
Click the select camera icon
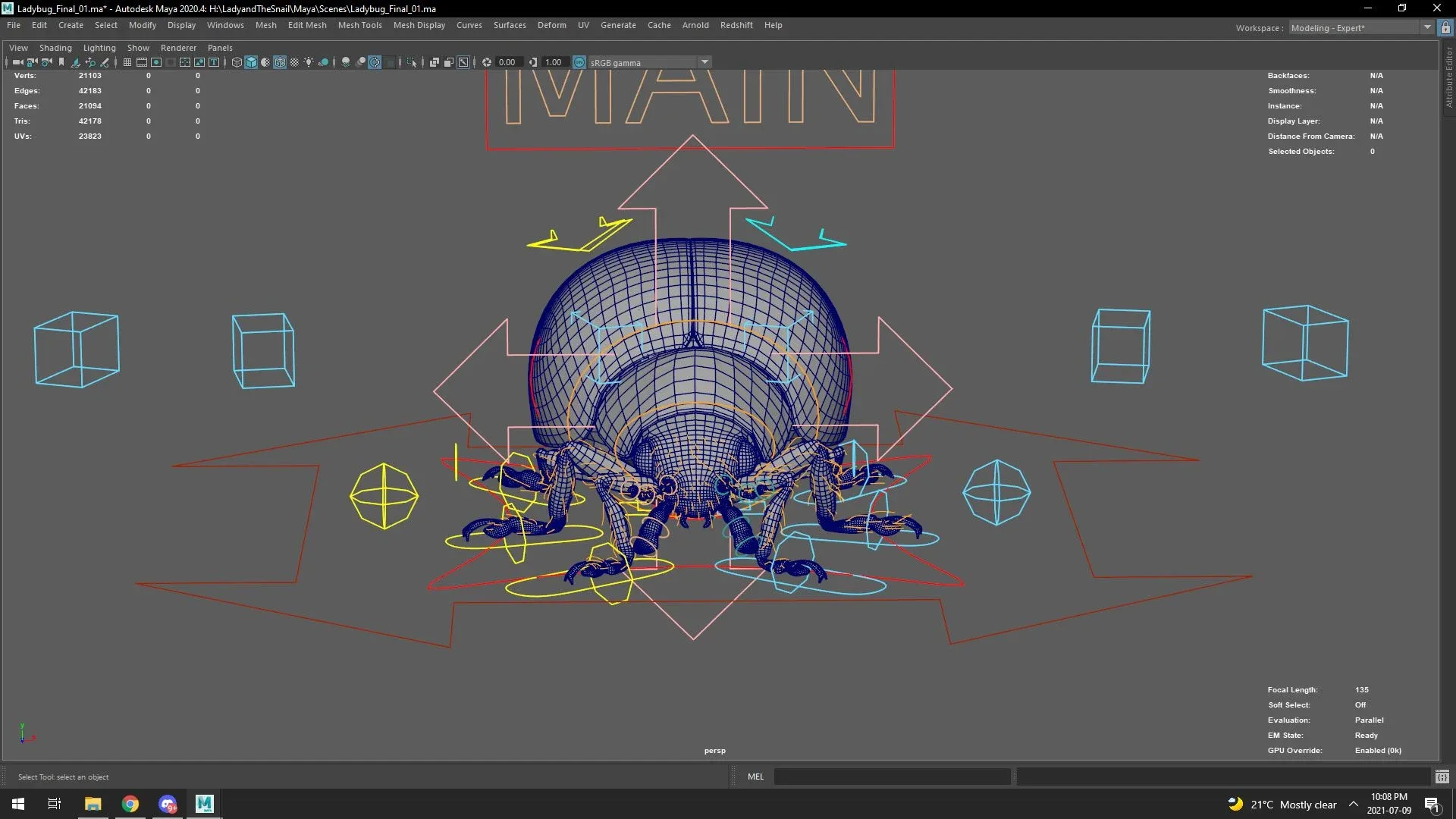click(x=17, y=62)
